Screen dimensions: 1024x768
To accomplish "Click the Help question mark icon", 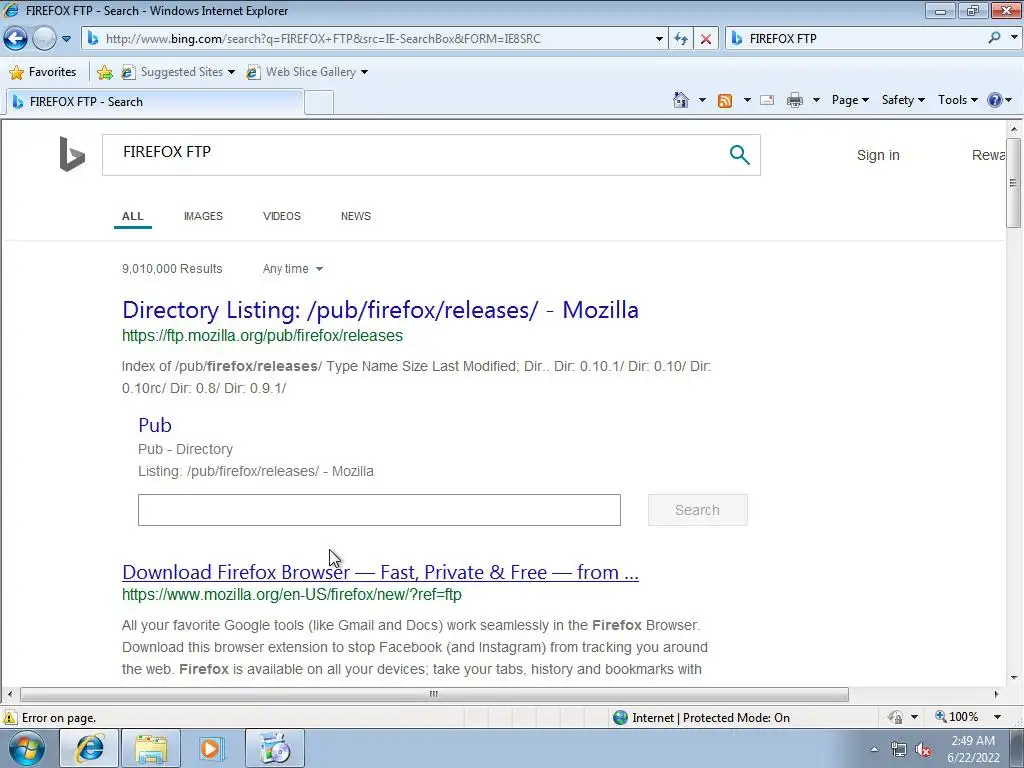I will click(x=995, y=100).
